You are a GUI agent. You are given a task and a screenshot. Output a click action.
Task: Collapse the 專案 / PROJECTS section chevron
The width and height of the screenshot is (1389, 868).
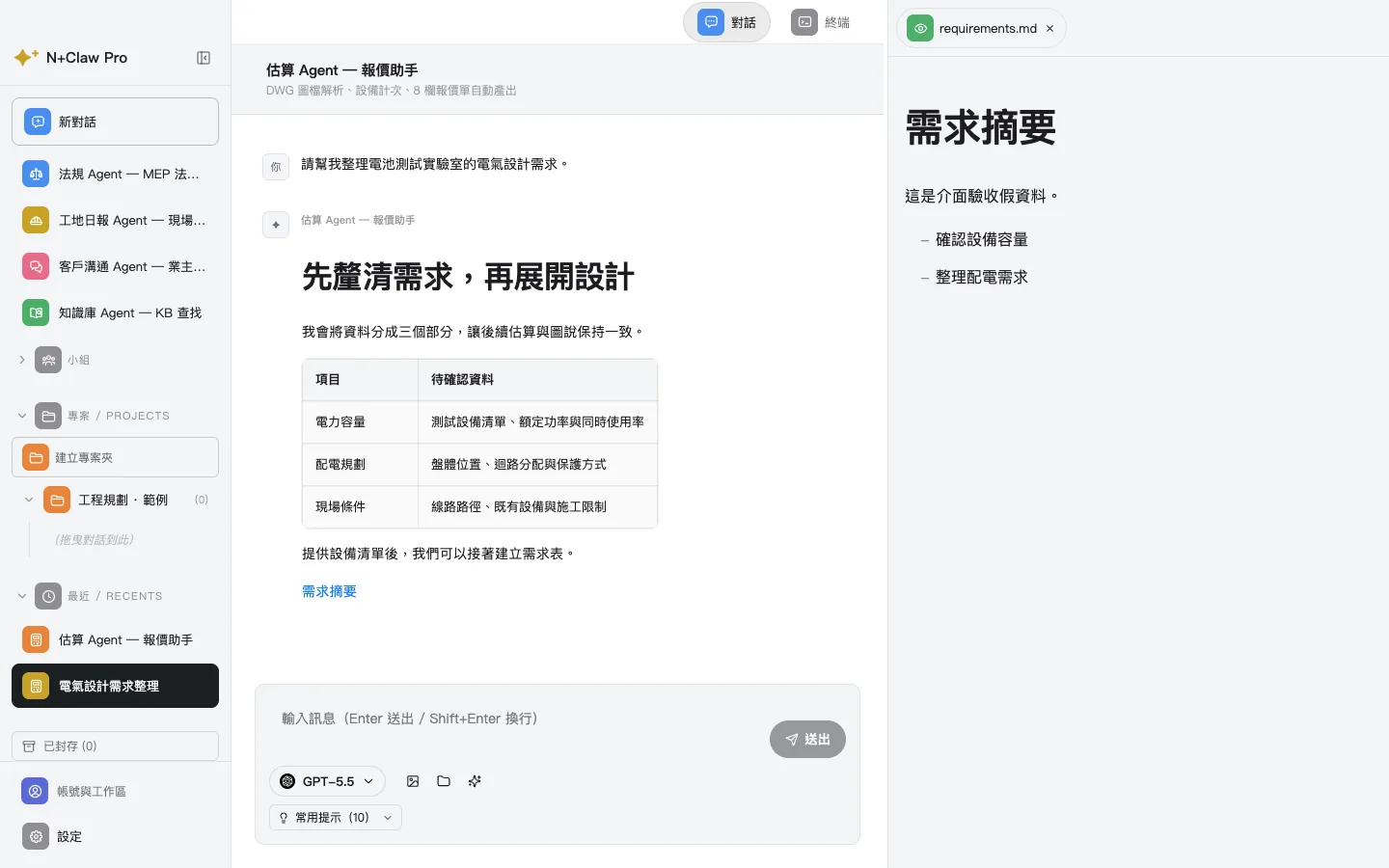tap(22, 416)
